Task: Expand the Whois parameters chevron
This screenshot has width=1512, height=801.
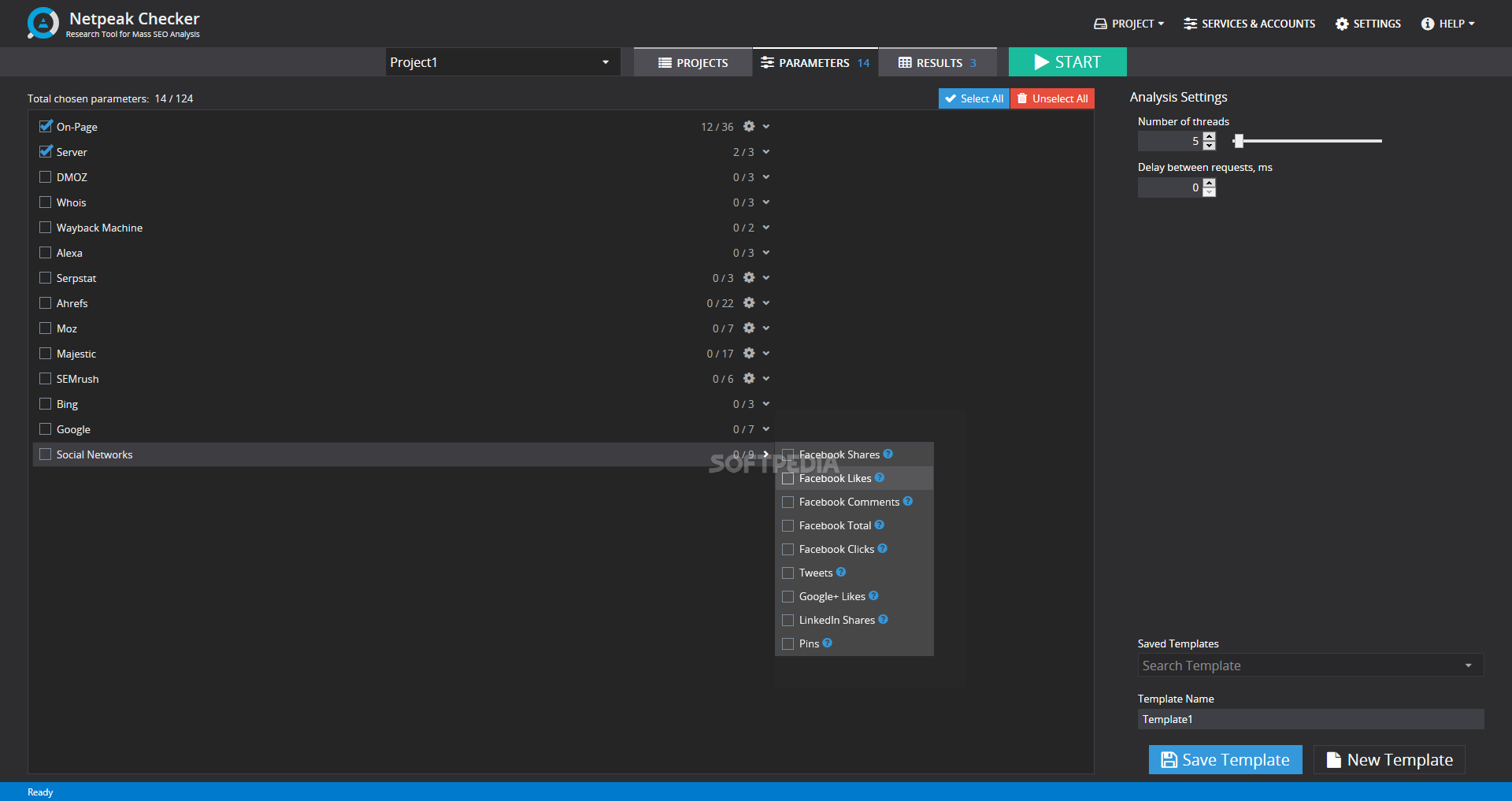Action: pos(766,202)
